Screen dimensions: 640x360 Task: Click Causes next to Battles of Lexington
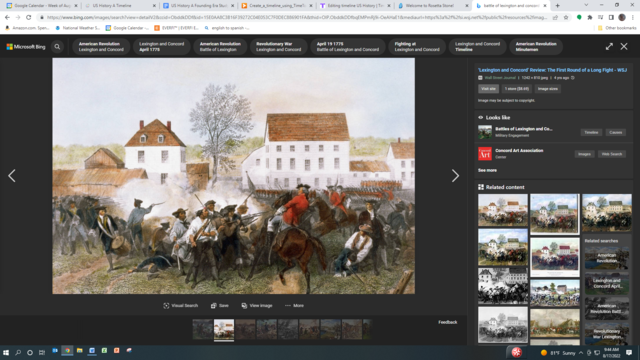tap(616, 132)
